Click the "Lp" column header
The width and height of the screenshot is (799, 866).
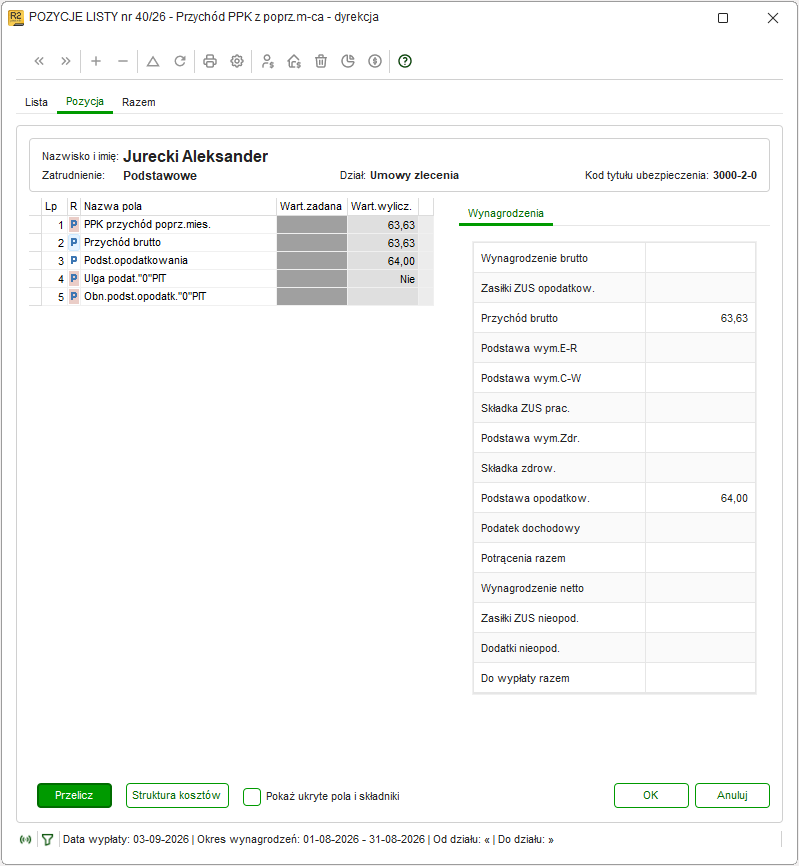tap(54, 207)
